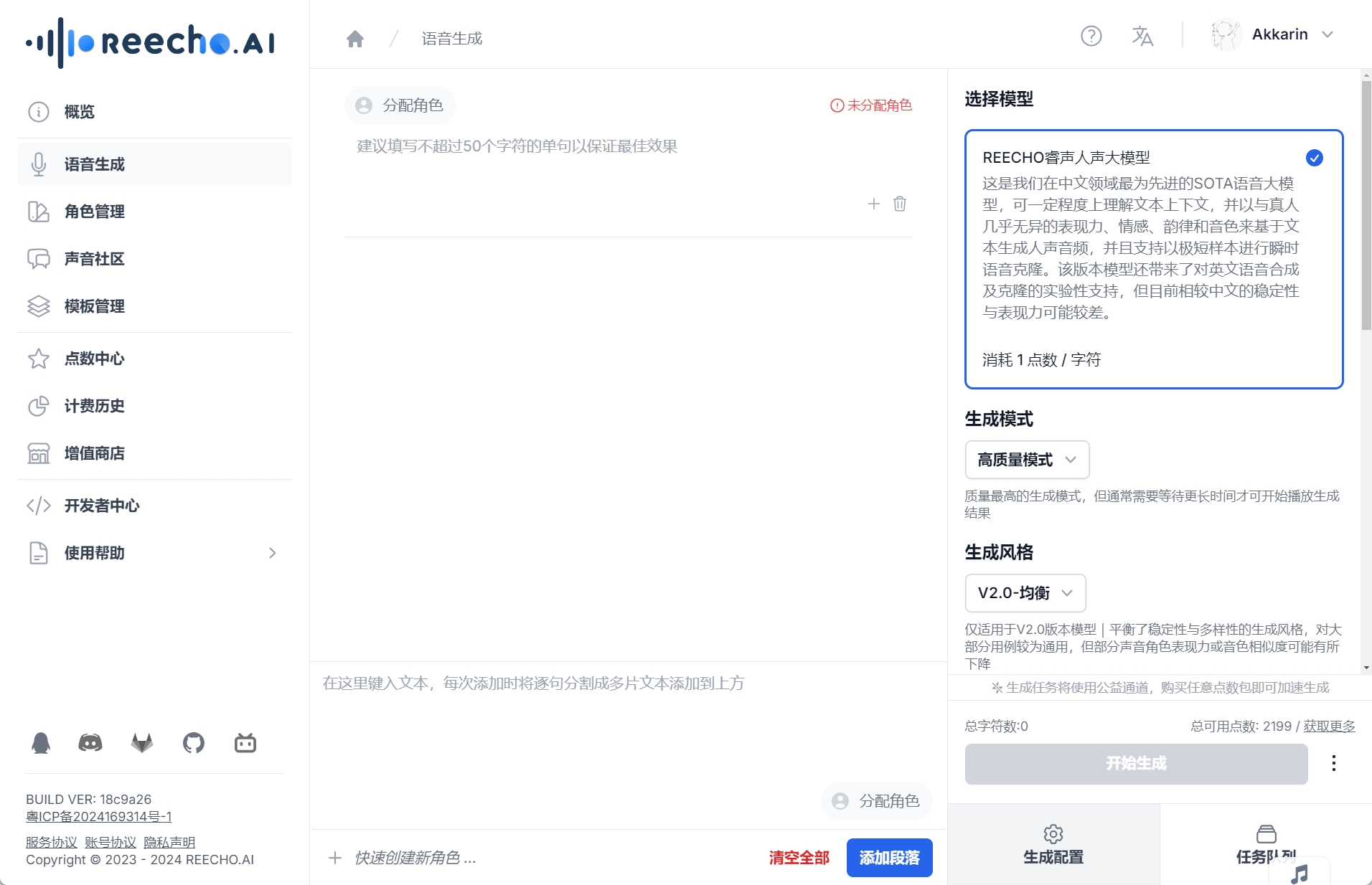Select the REECHO睿声人声大模型 model card
Screen dimensions: 1372x885
(x=1154, y=259)
